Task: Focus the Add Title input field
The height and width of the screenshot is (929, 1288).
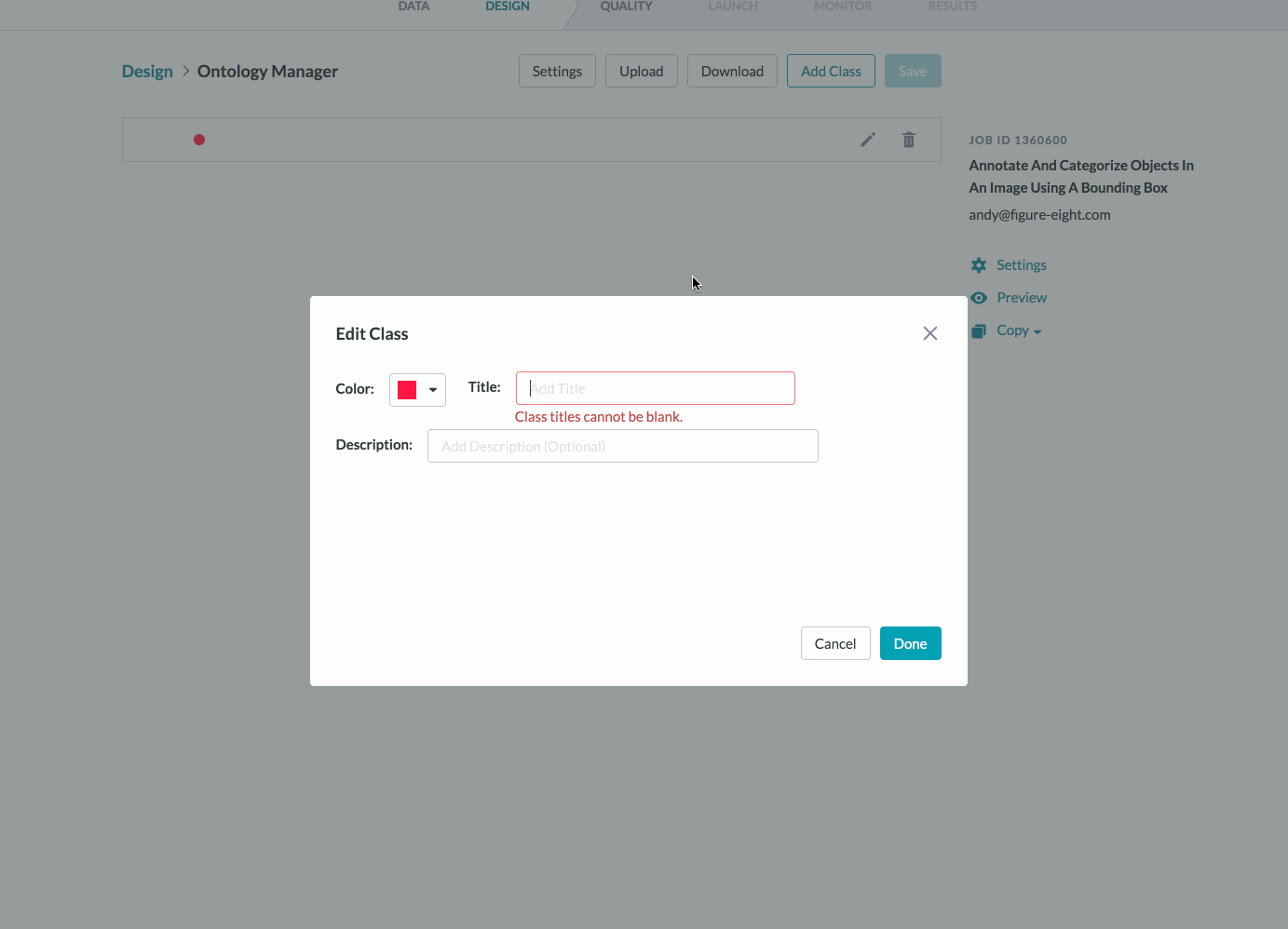Action: pyautogui.click(x=656, y=388)
